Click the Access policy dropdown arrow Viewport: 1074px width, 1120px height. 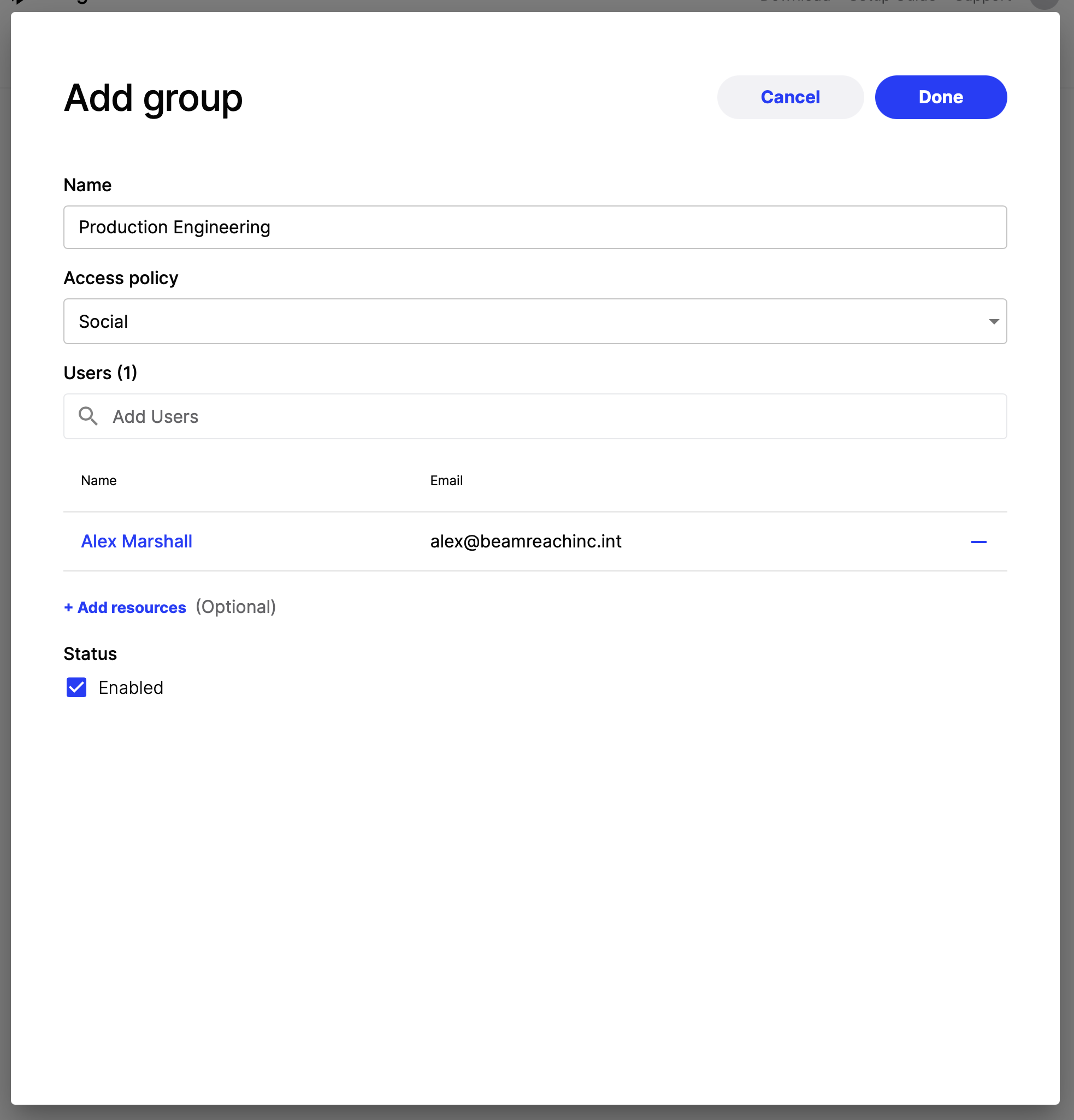coord(994,322)
